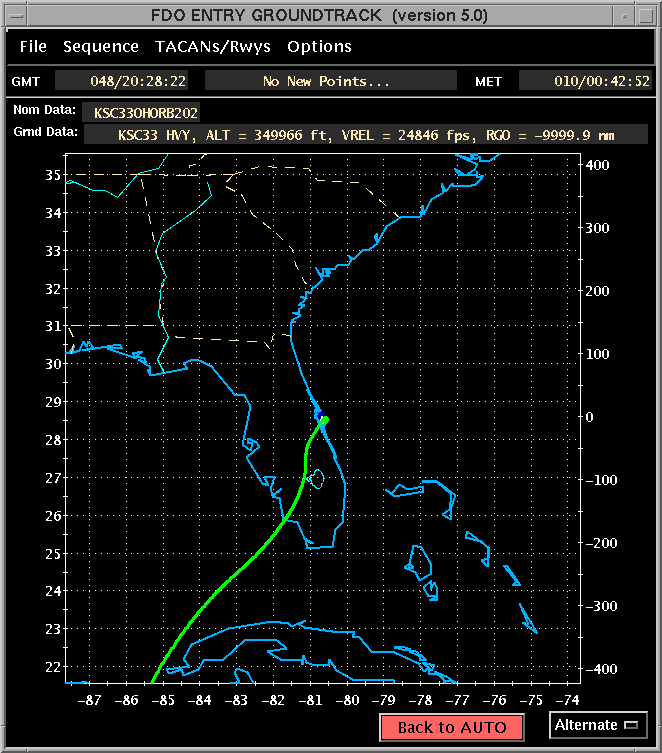Click the Grnd Data label
662x753 pixels.
pos(46,132)
